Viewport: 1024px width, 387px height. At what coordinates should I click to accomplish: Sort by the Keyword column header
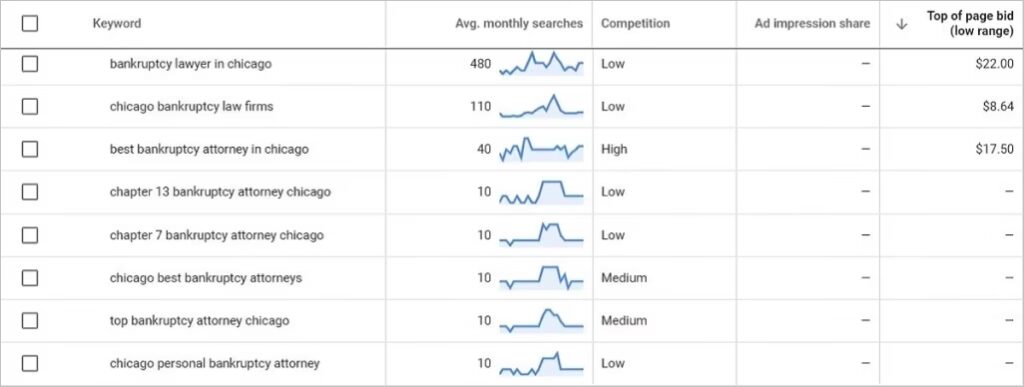[x=117, y=23]
